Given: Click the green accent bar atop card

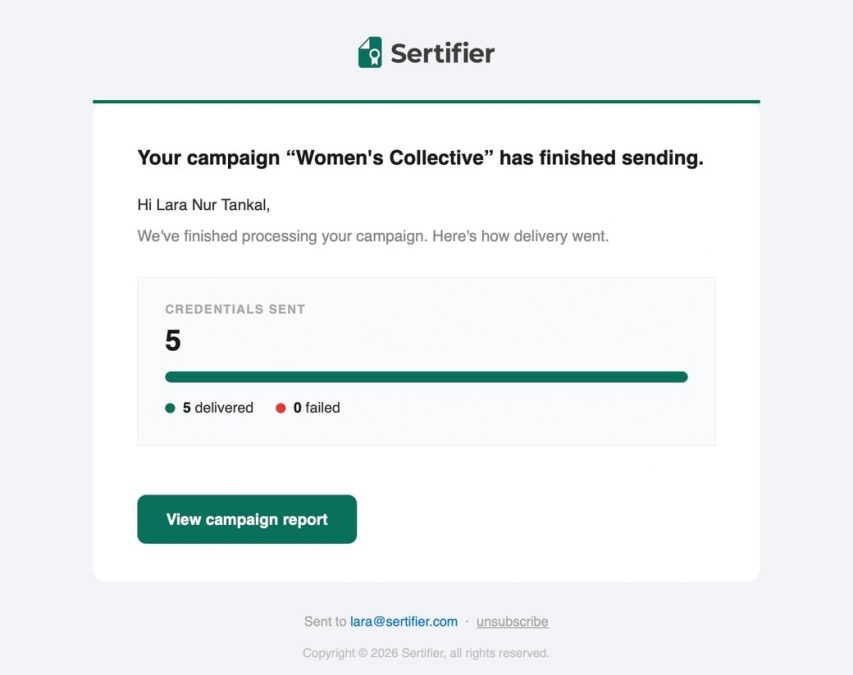Looking at the screenshot, I should coord(426,101).
